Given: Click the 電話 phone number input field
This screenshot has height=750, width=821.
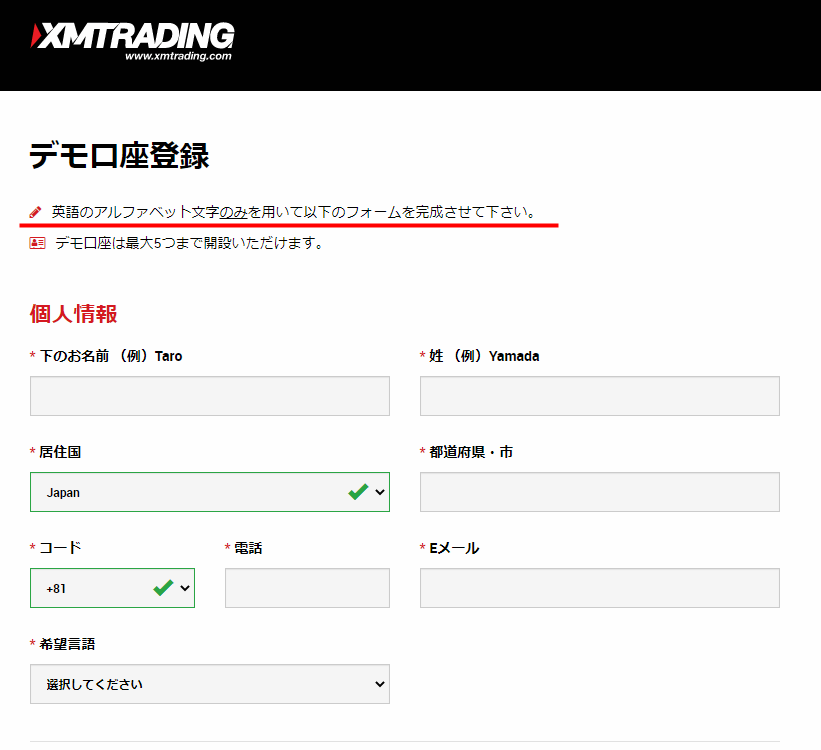Looking at the screenshot, I should click(307, 588).
